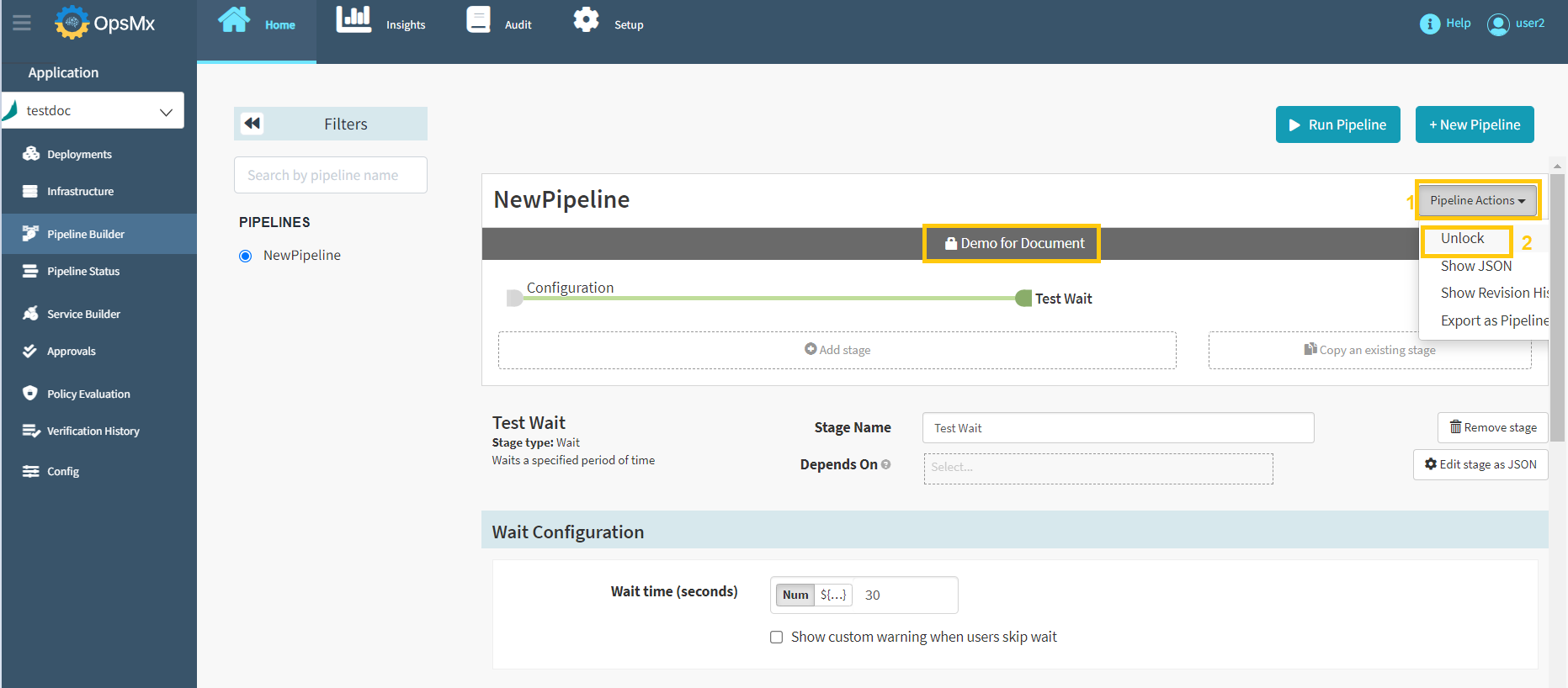Open the user2 profile icon
Screen dimensions: 1568x688
[x=1498, y=24]
